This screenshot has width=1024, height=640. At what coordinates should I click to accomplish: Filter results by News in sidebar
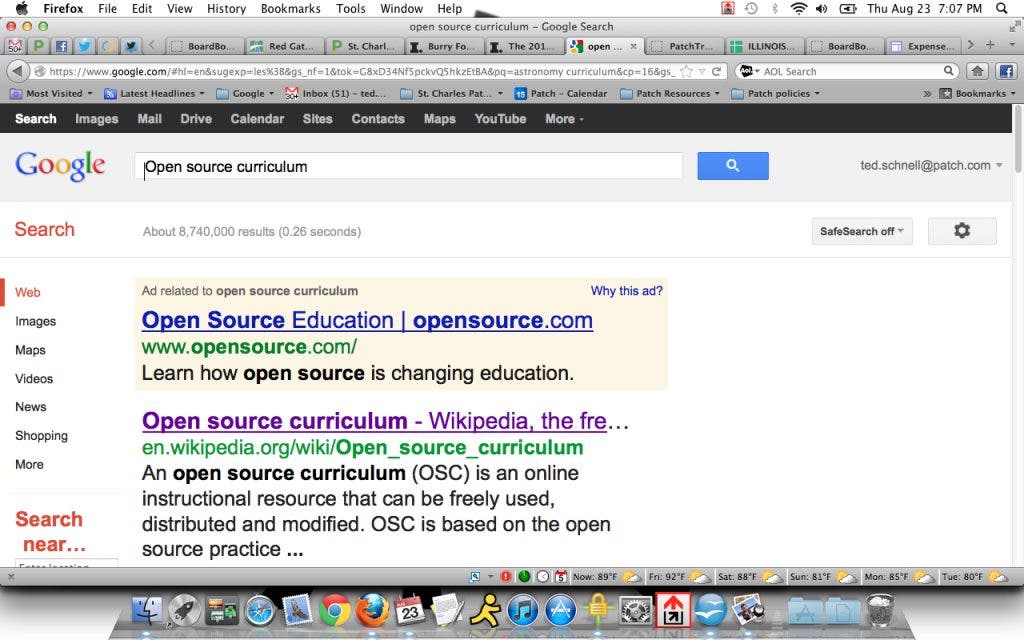click(31, 407)
